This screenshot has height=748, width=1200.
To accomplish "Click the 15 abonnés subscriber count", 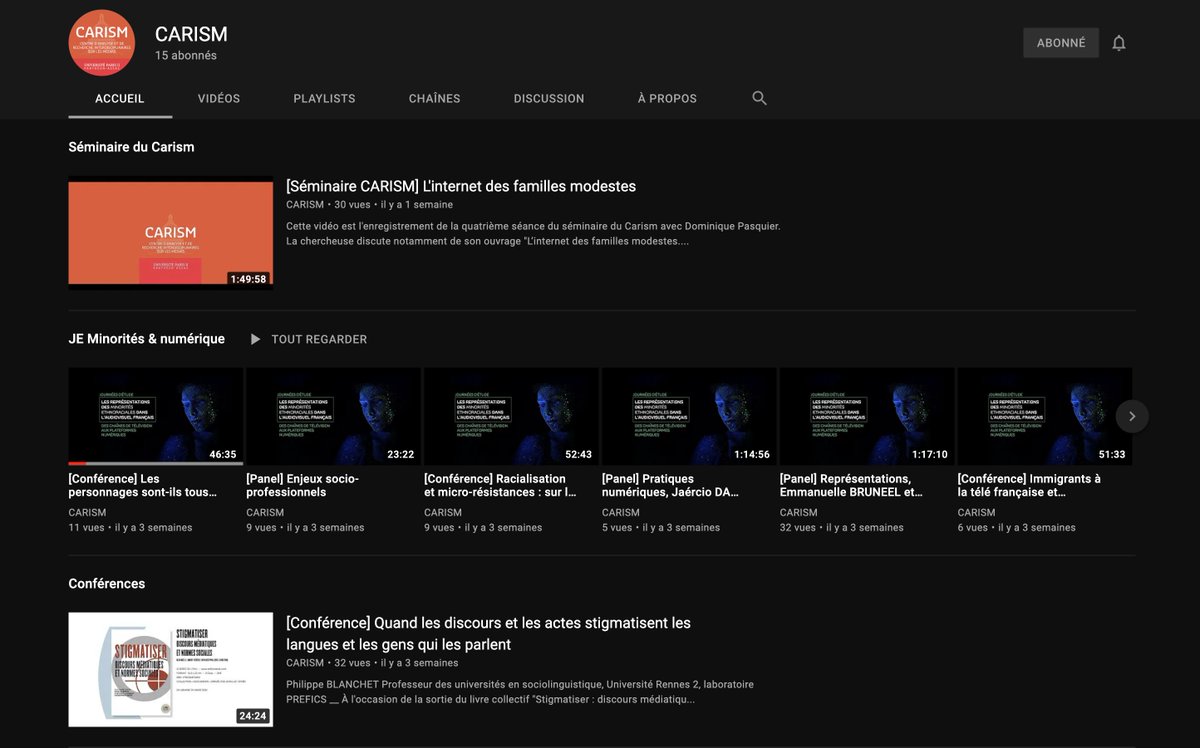I will coord(186,56).
